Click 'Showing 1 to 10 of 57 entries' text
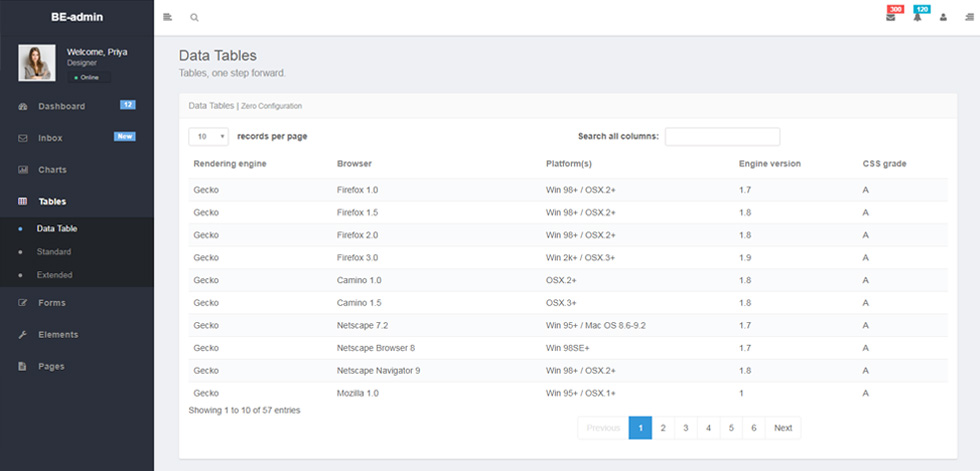Image resolution: width=980 pixels, height=471 pixels. (x=244, y=410)
